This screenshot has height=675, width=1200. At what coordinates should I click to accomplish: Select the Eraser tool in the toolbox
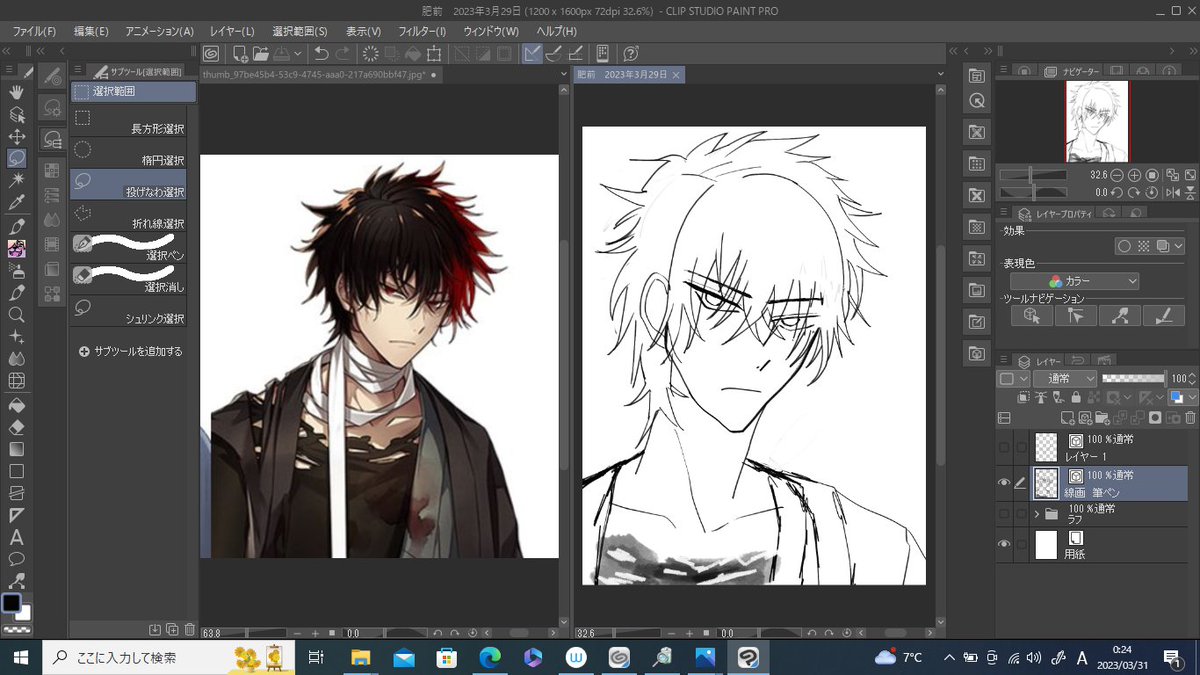pos(17,427)
